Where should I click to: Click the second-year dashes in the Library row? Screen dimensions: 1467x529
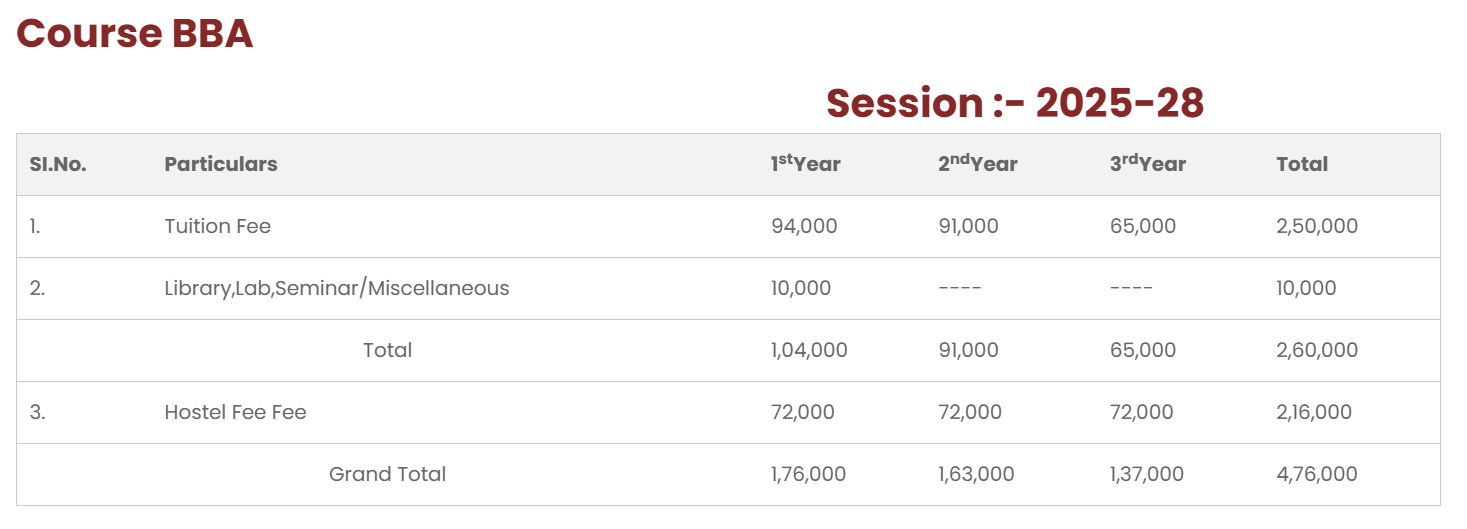pyautogui.click(x=960, y=289)
